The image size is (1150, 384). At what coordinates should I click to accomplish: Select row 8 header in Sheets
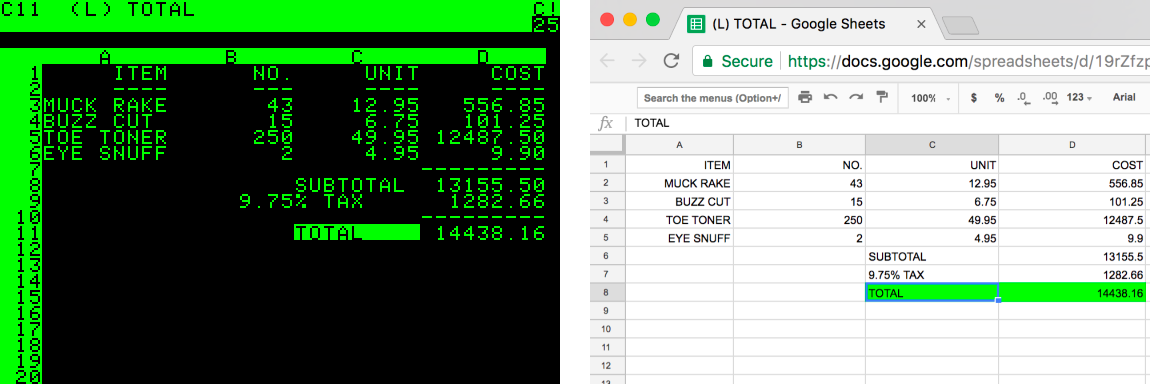pyautogui.click(x=607, y=293)
